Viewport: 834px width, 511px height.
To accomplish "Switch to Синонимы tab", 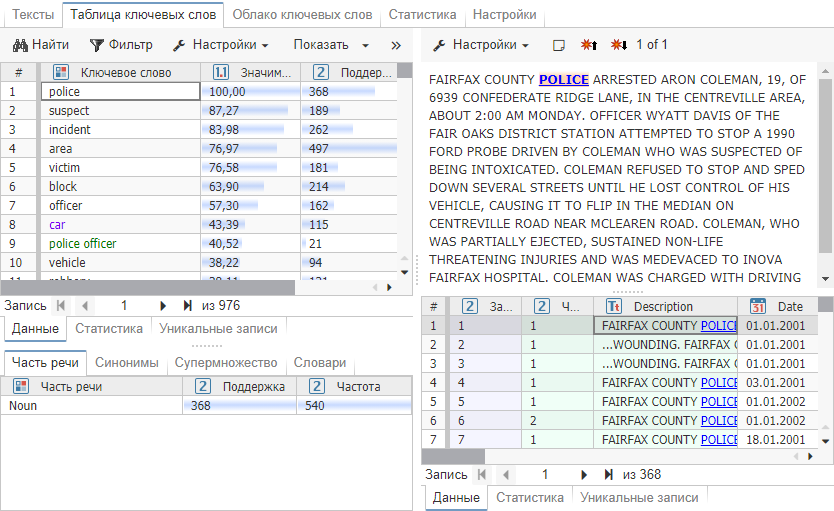I will (x=127, y=363).
